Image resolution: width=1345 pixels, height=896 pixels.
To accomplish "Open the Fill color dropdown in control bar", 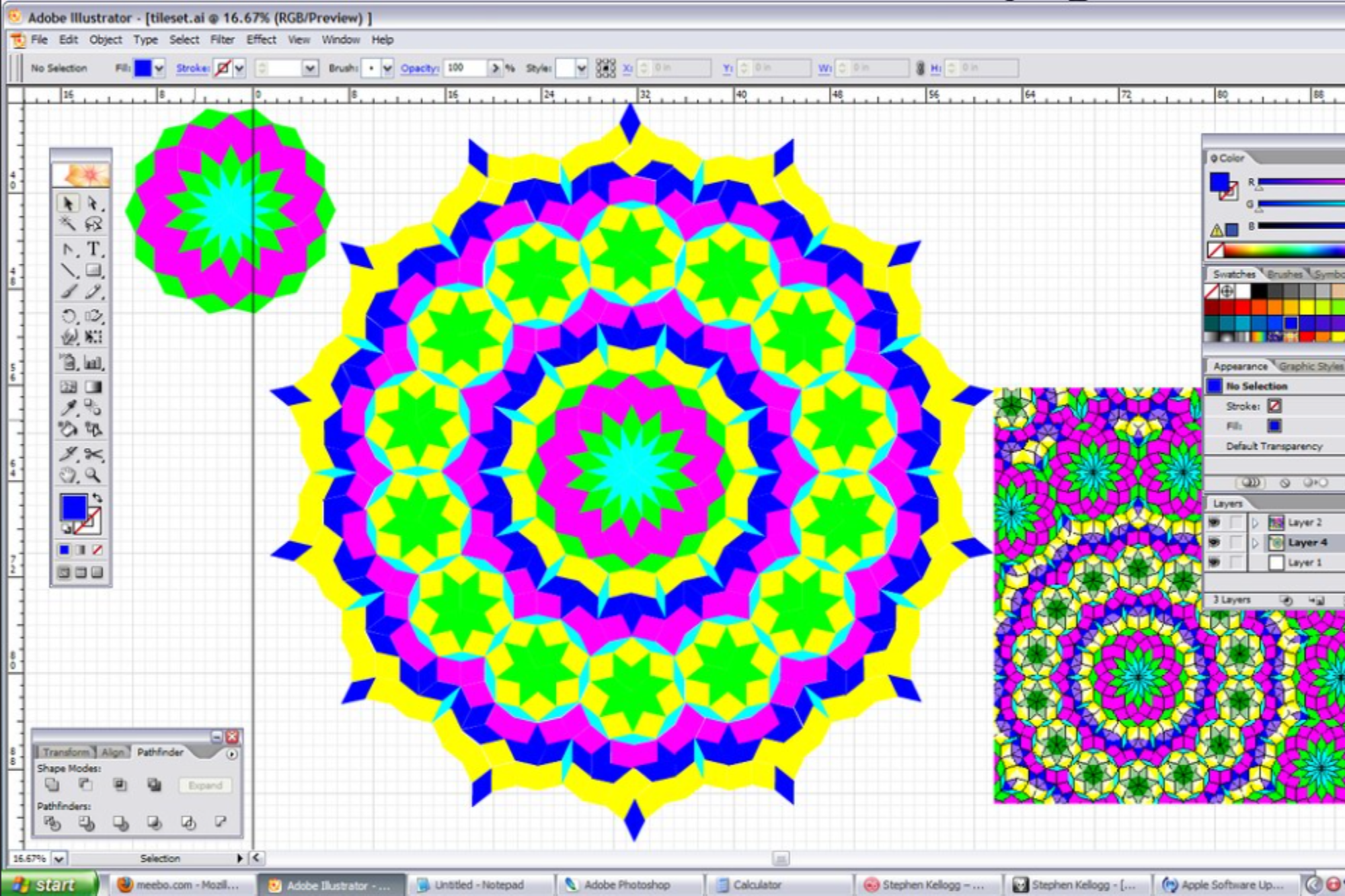I will coord(159,68).
